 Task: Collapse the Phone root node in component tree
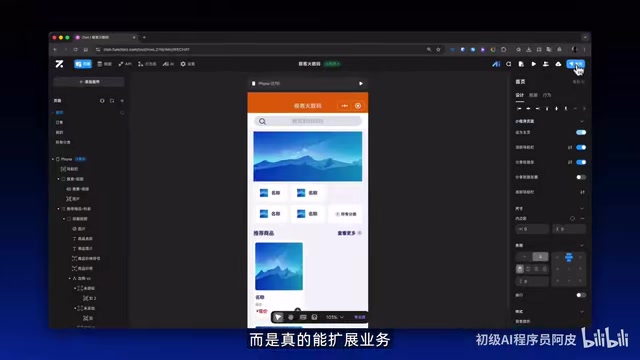(x=53, y=159)
